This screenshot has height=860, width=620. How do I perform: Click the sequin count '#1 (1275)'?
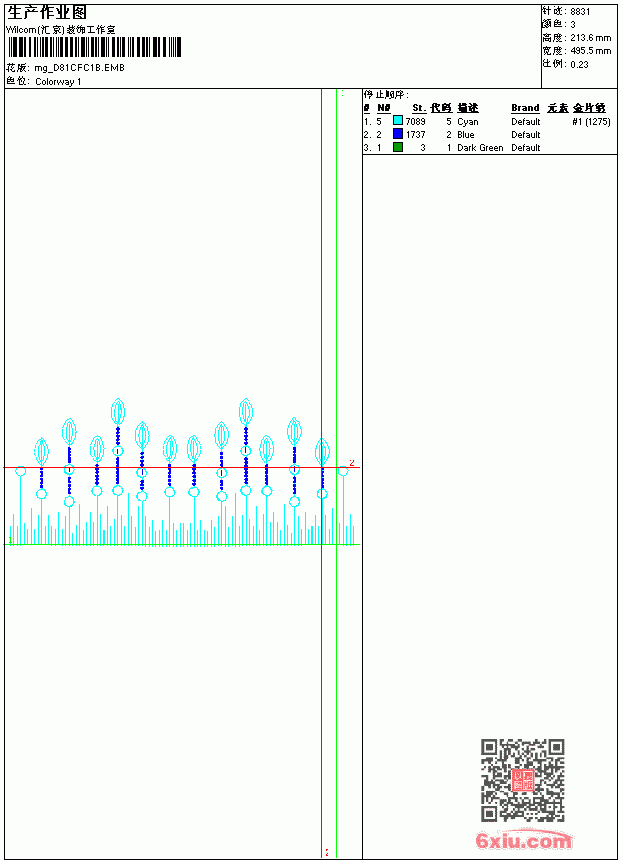[591, 122]
